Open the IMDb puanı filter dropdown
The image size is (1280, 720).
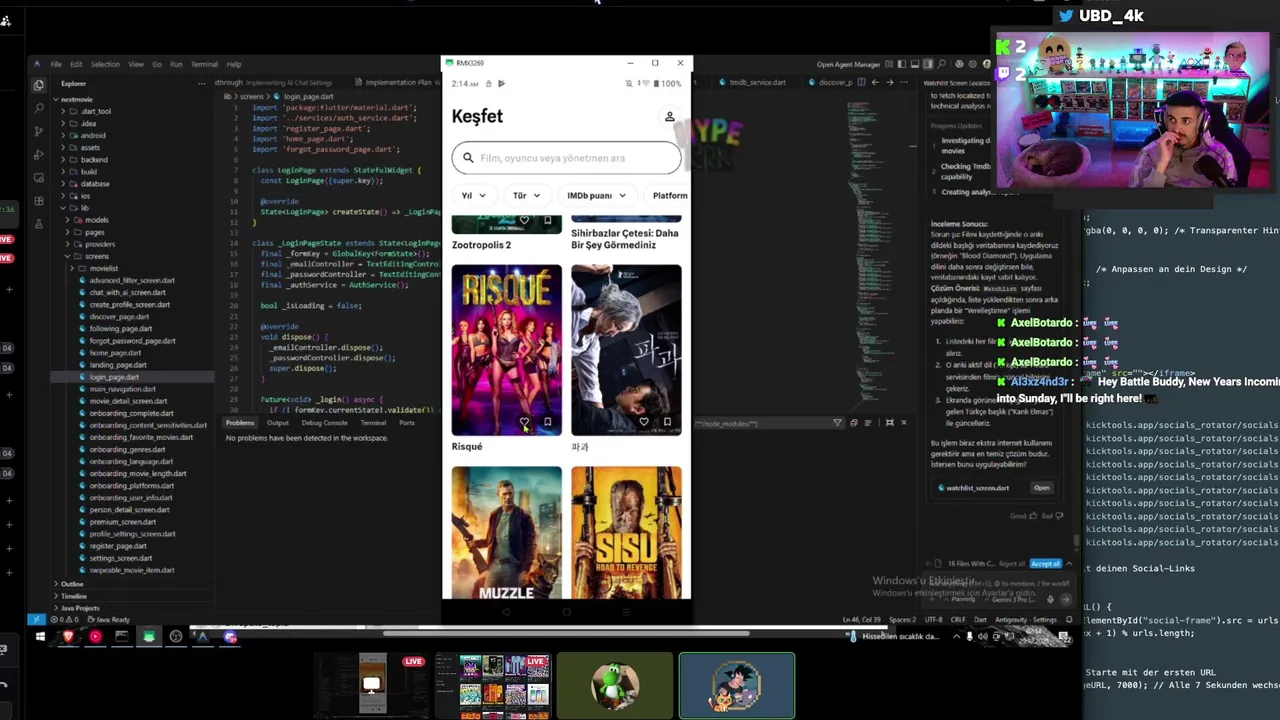(596, 196)
